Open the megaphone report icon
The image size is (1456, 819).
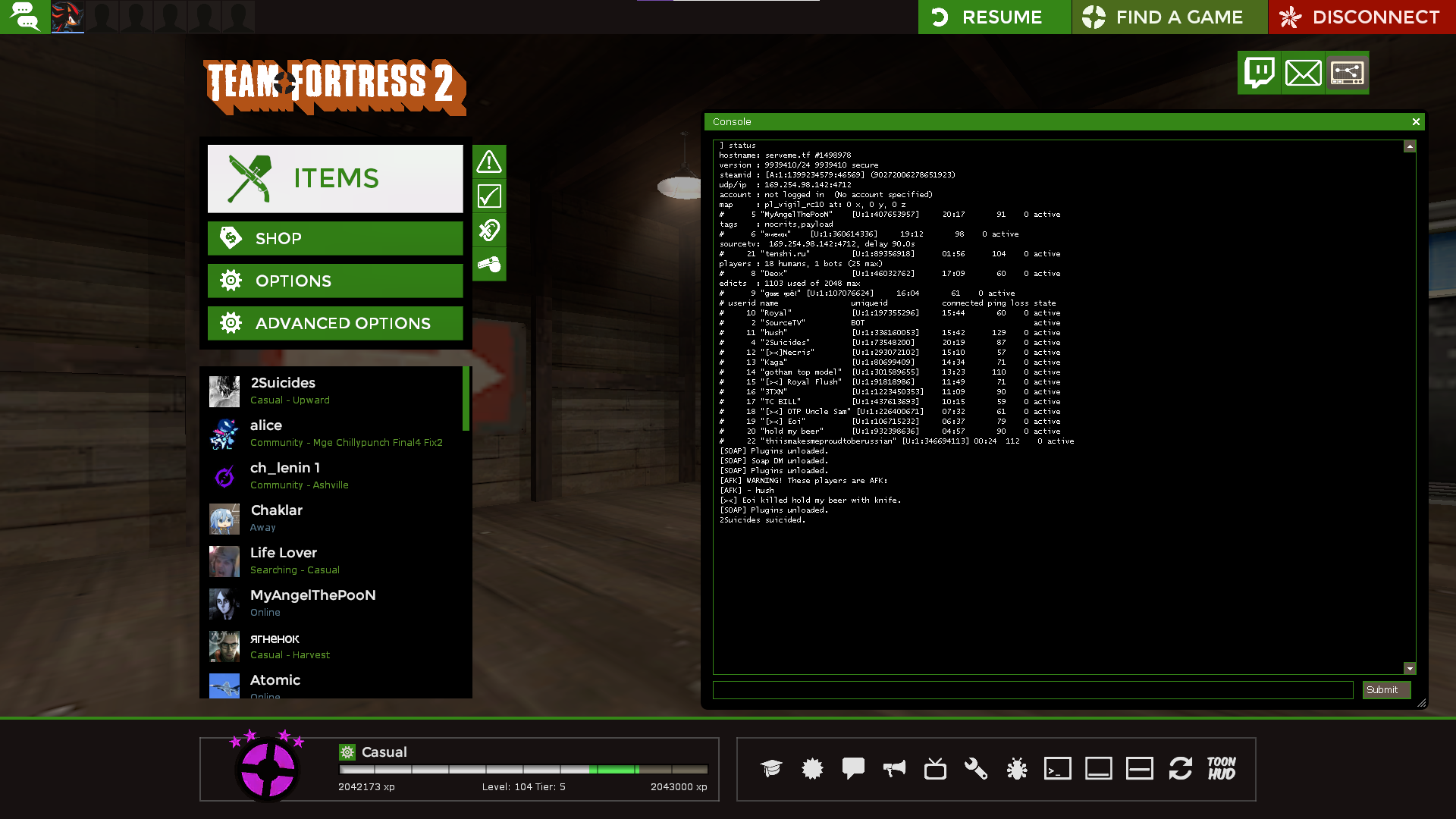pos(894,768)
